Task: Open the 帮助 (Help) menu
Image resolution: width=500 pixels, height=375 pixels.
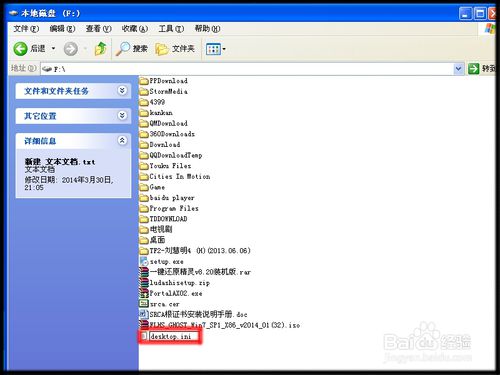Action: coord(207,29)
